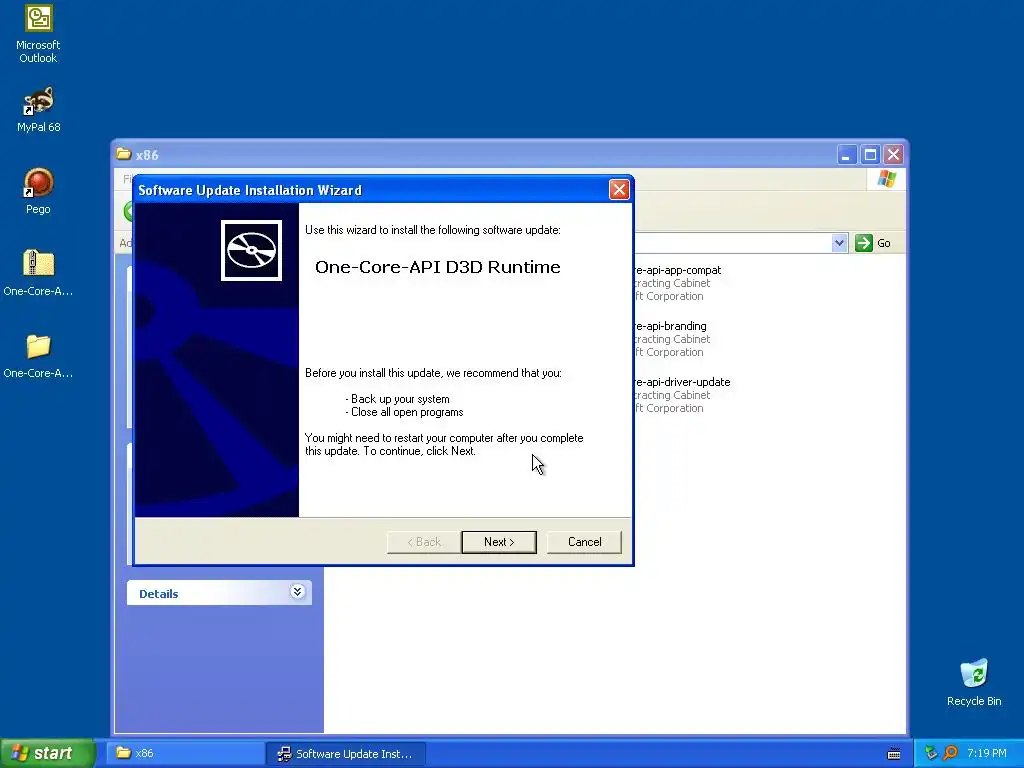Select the Pego desktop shortcut
The image size is (1024, 768).
tap(39, 191)
